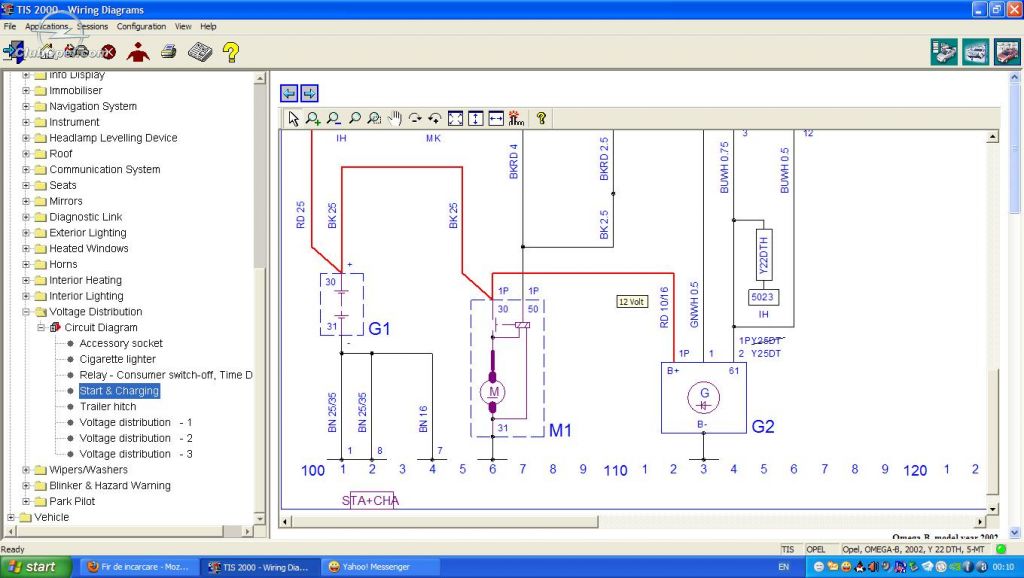Click the third car icon at top right
This screenshot has width=1024, height=578.
[1008, 52]
